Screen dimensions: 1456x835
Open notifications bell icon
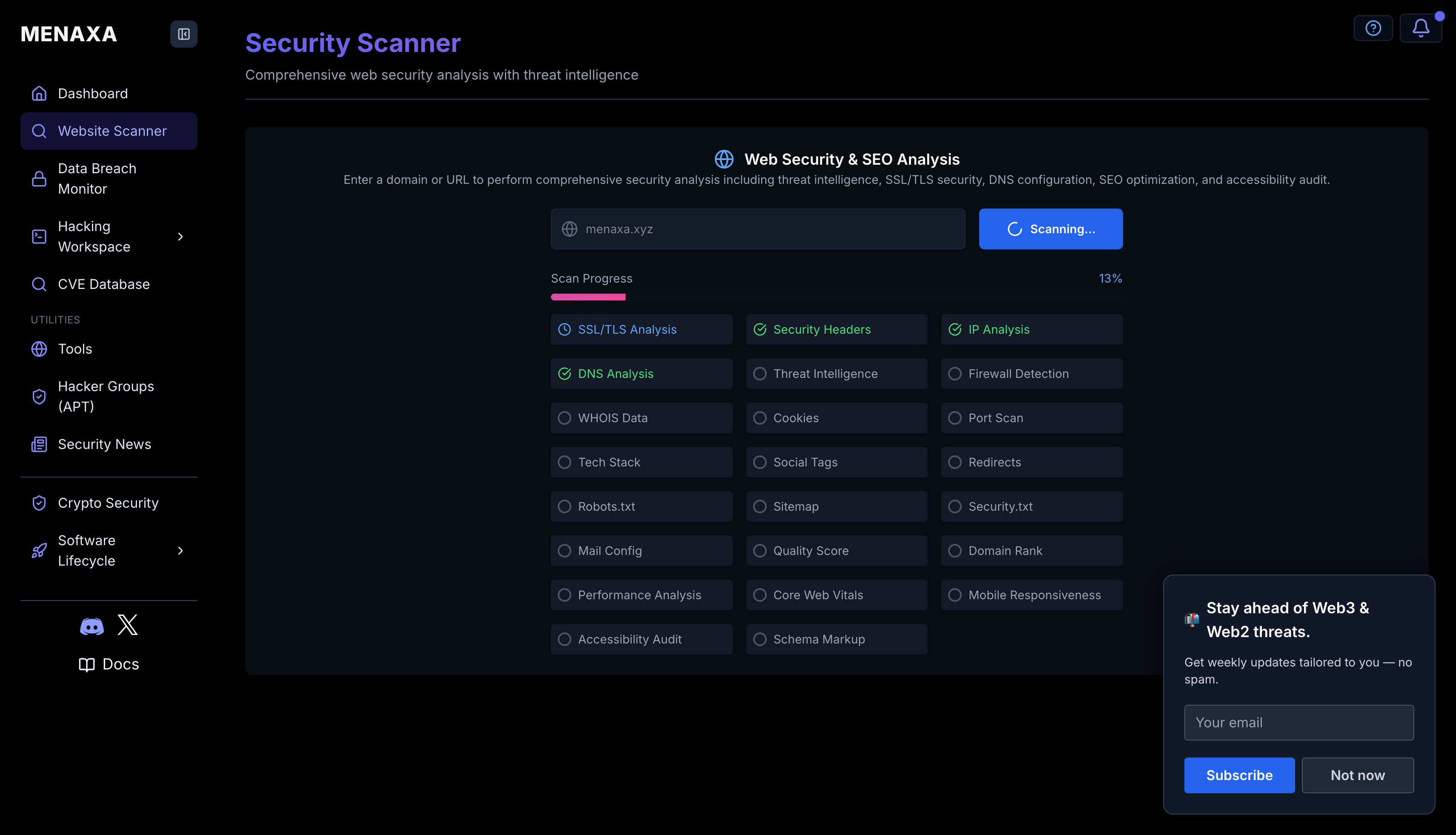tap(1420, 28)
